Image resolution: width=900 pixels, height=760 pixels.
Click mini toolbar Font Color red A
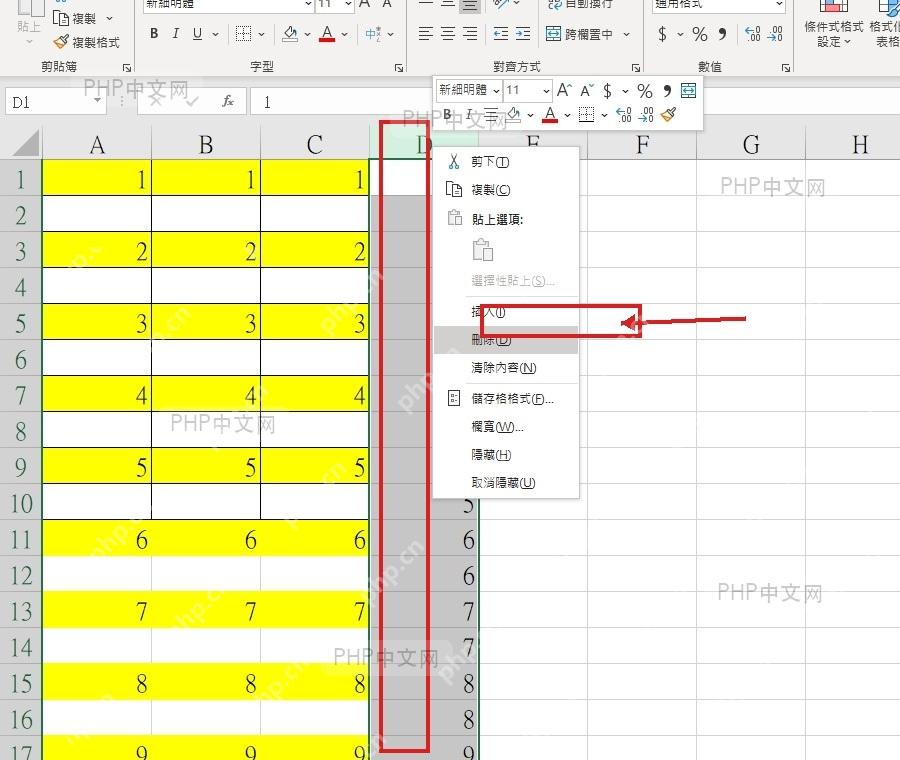[550, 114]
